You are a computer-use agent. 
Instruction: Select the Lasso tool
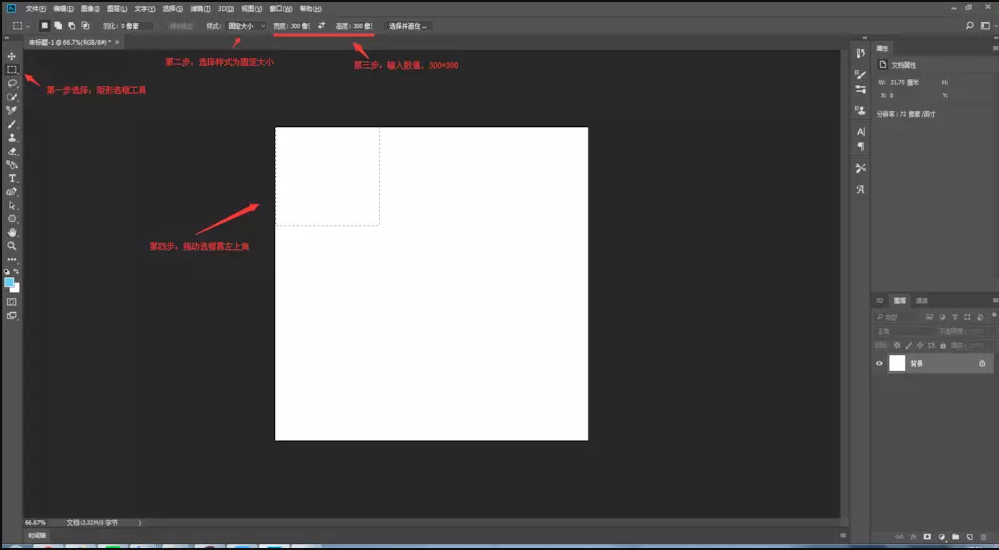[11, 83]
